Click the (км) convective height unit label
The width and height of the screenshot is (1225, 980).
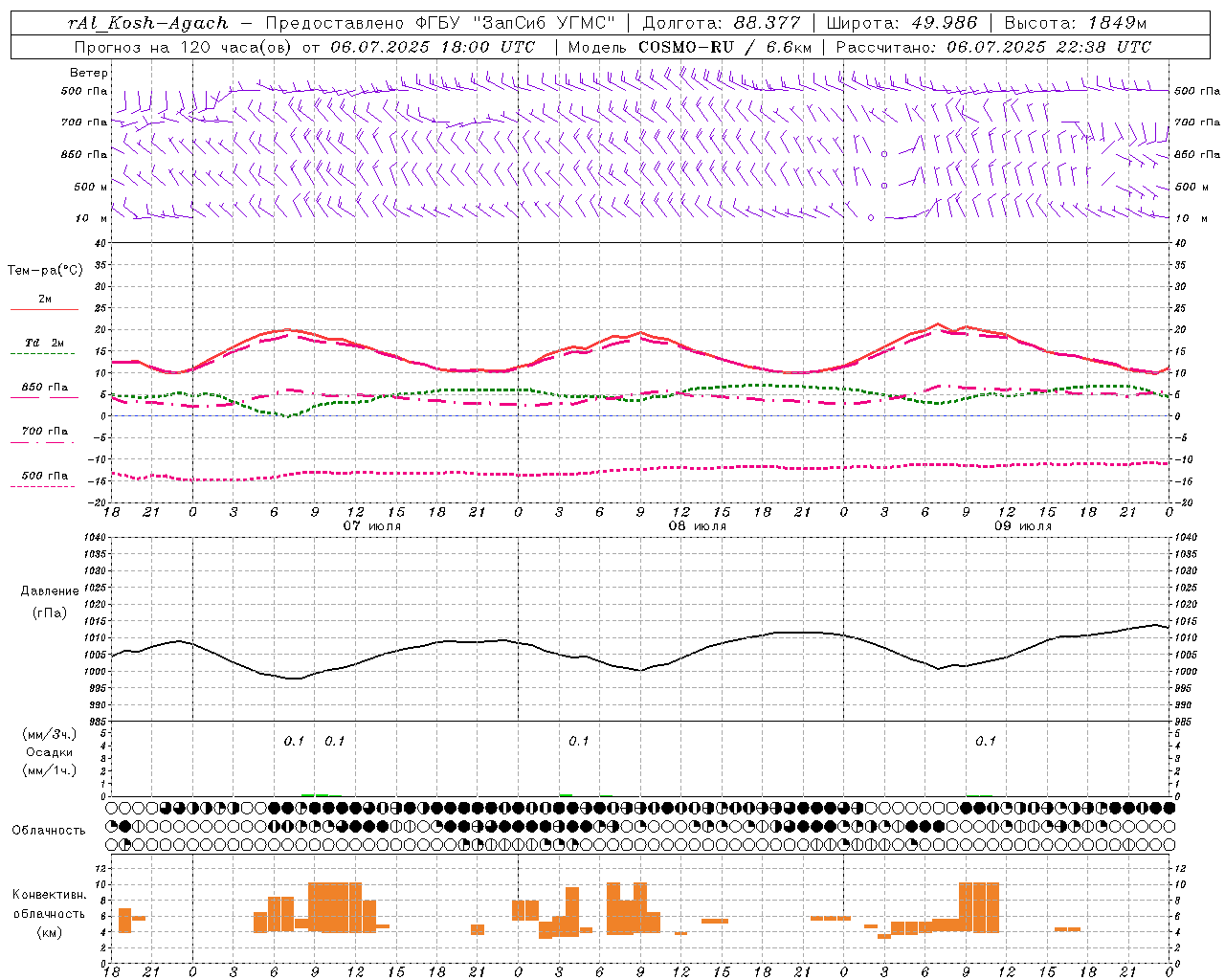tap(50, 932)
